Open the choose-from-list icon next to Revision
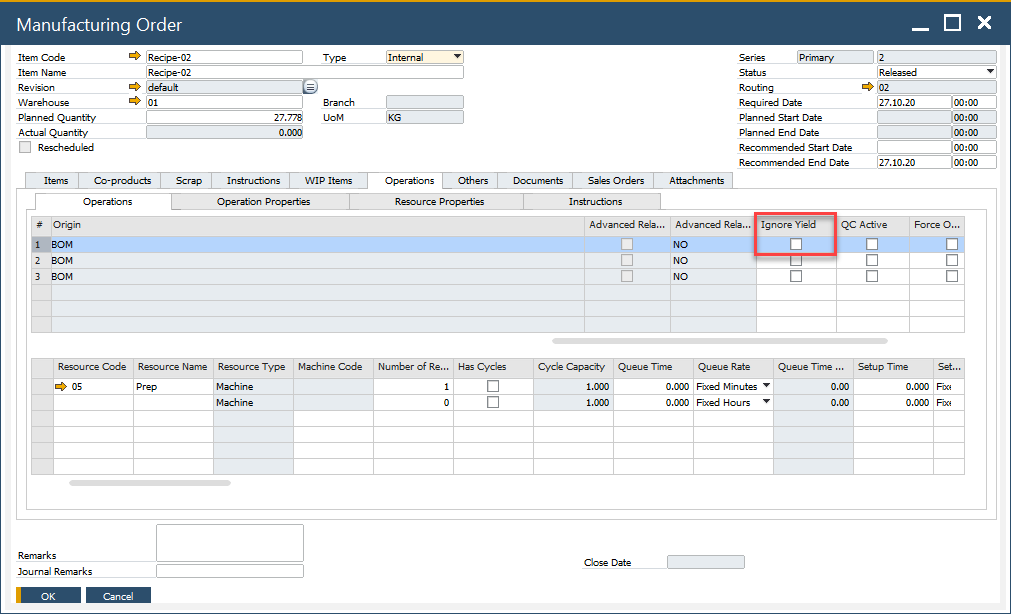 coord(310,87)
